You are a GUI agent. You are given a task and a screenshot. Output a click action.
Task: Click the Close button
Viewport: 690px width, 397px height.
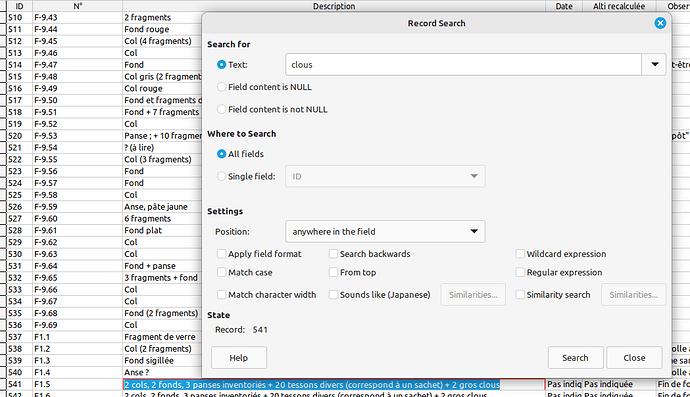(634, 358)
